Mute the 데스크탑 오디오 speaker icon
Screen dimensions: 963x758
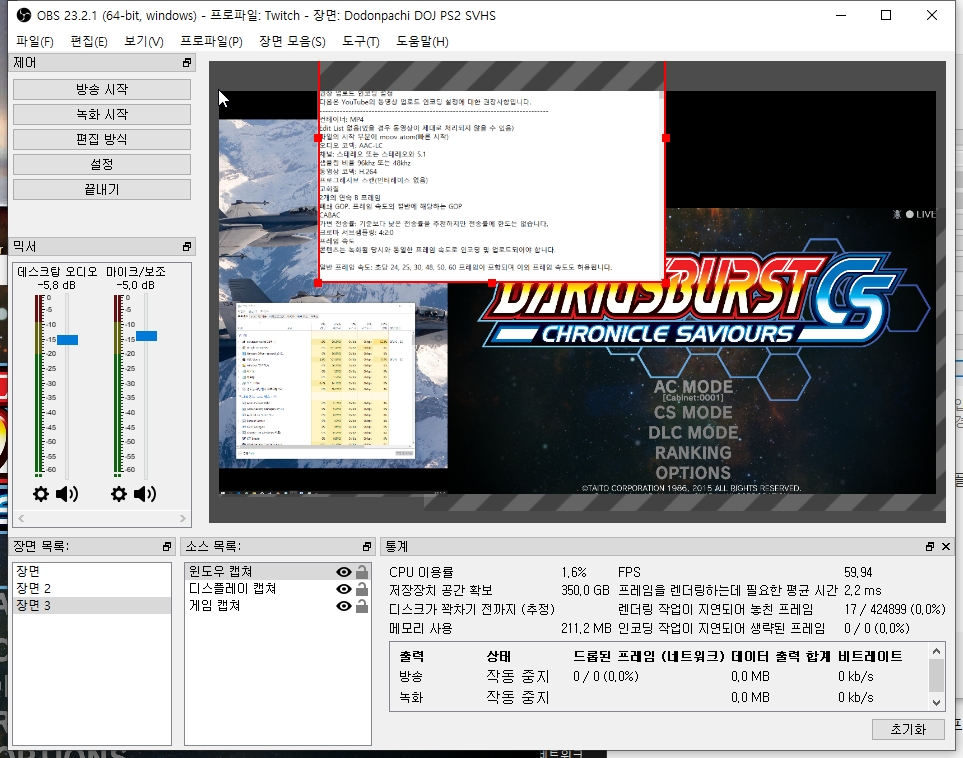coord(67,494)
